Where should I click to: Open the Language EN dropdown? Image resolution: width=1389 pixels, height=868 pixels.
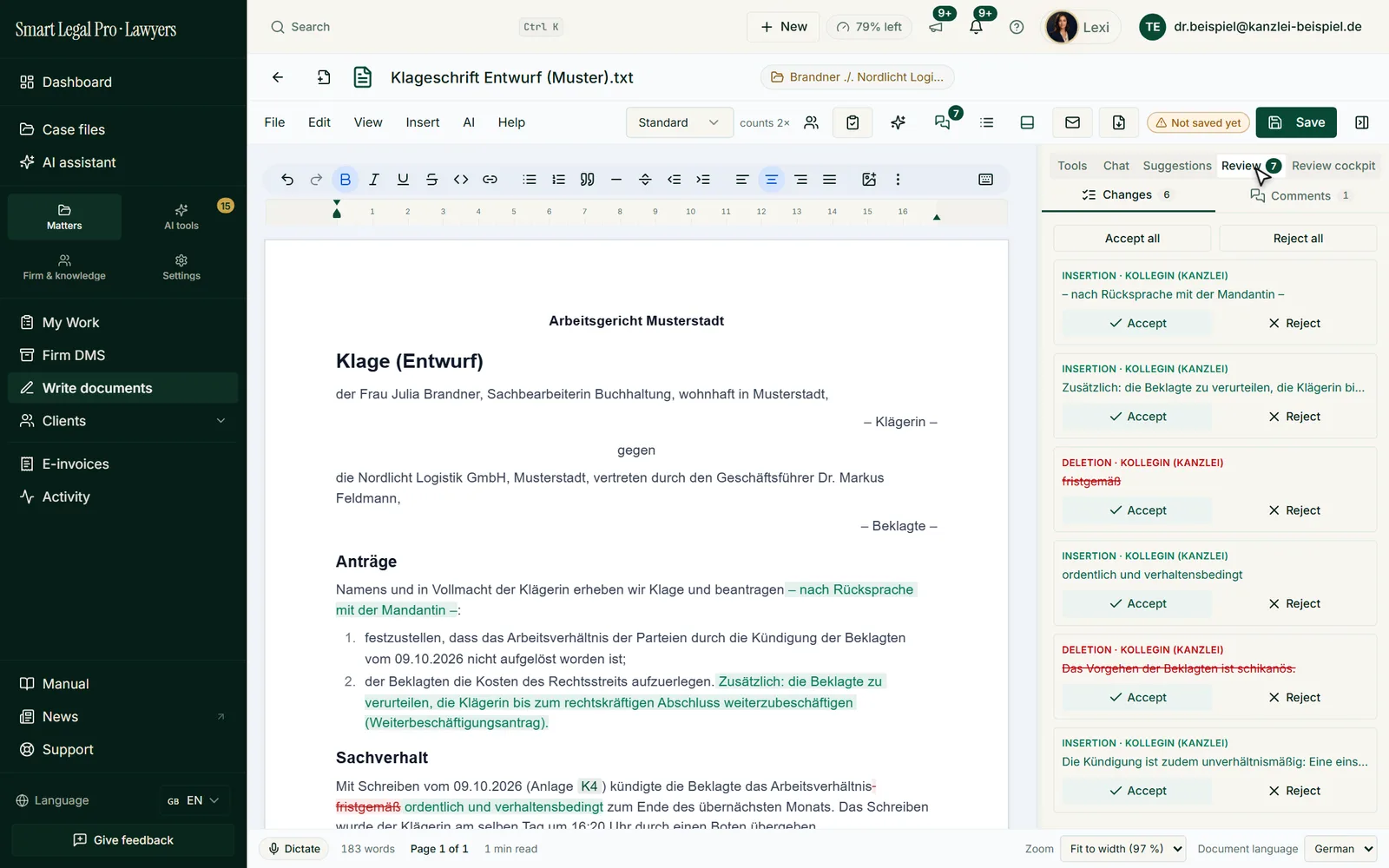pos(194,800)
